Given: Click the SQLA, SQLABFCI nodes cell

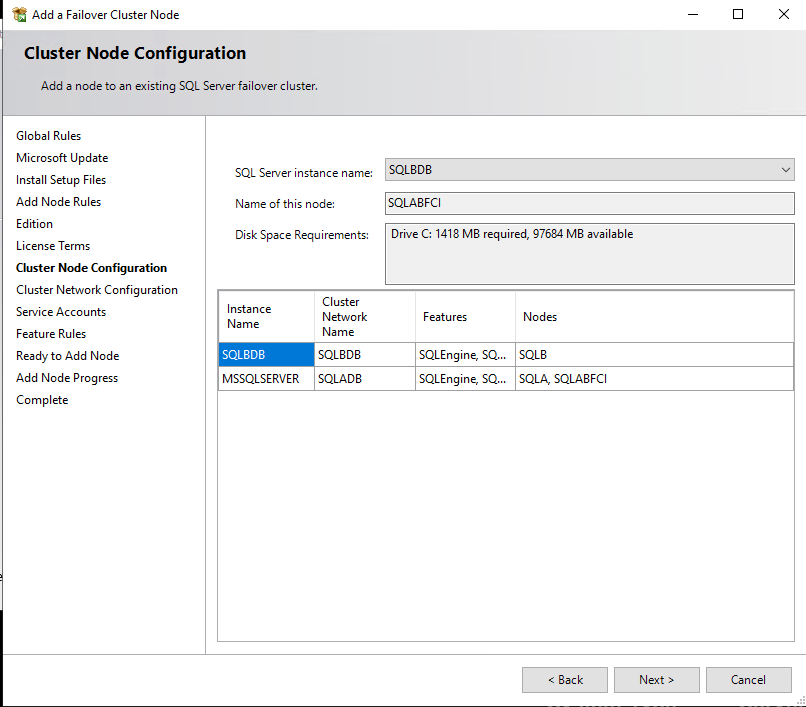Looking at the screenshot, I should tap(654, 378).
